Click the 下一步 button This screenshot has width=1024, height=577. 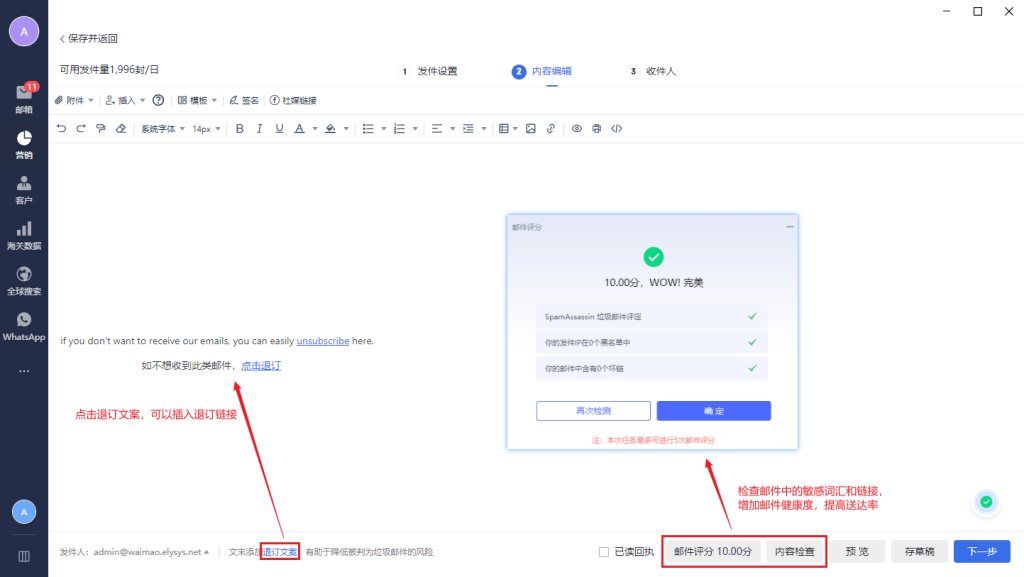(981, 552)
